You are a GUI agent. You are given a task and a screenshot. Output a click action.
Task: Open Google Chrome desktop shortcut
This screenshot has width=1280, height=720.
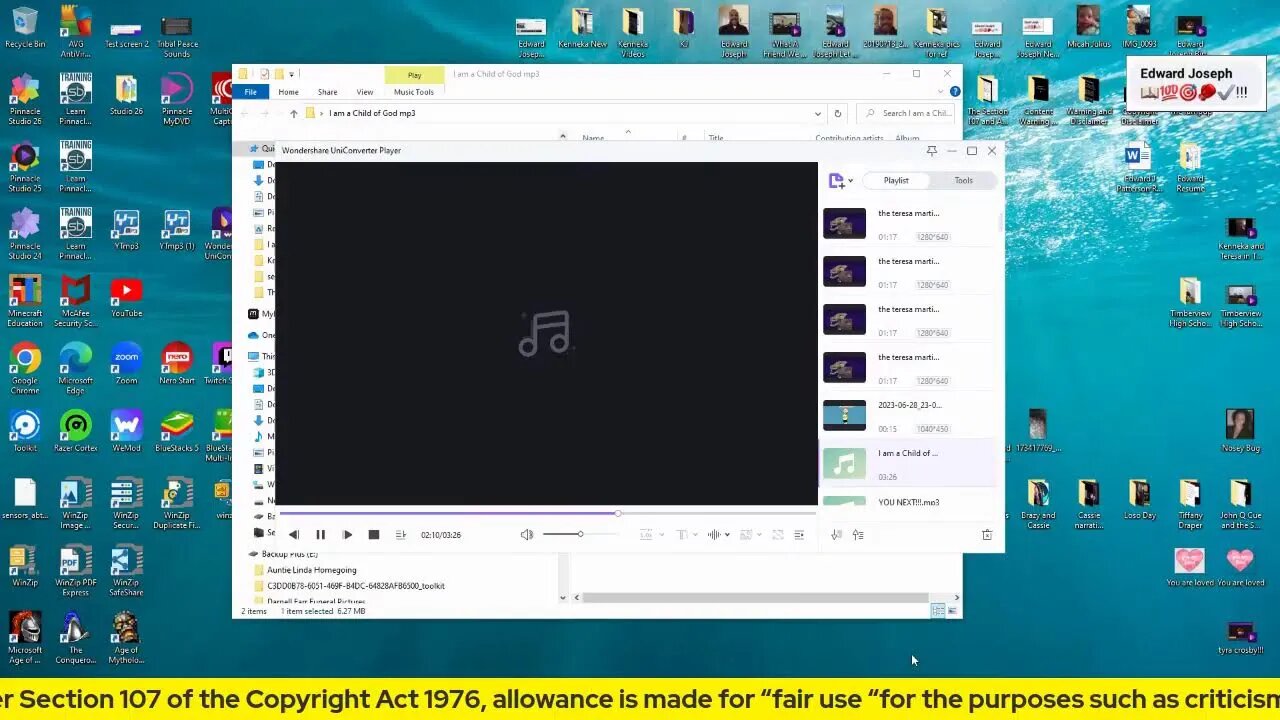[x=25, y=368]
